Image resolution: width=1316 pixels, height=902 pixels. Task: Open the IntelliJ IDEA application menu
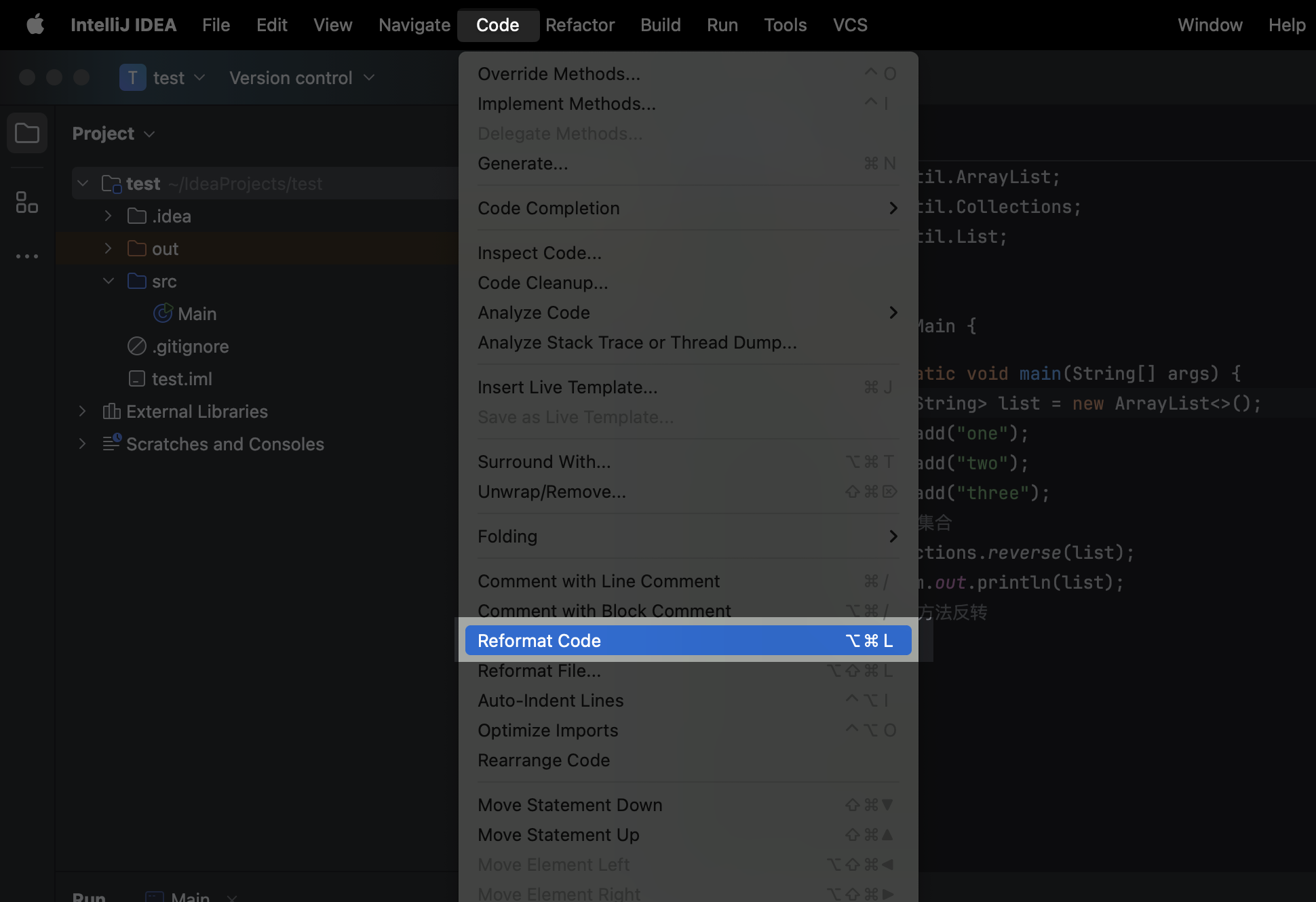[123, 25]
